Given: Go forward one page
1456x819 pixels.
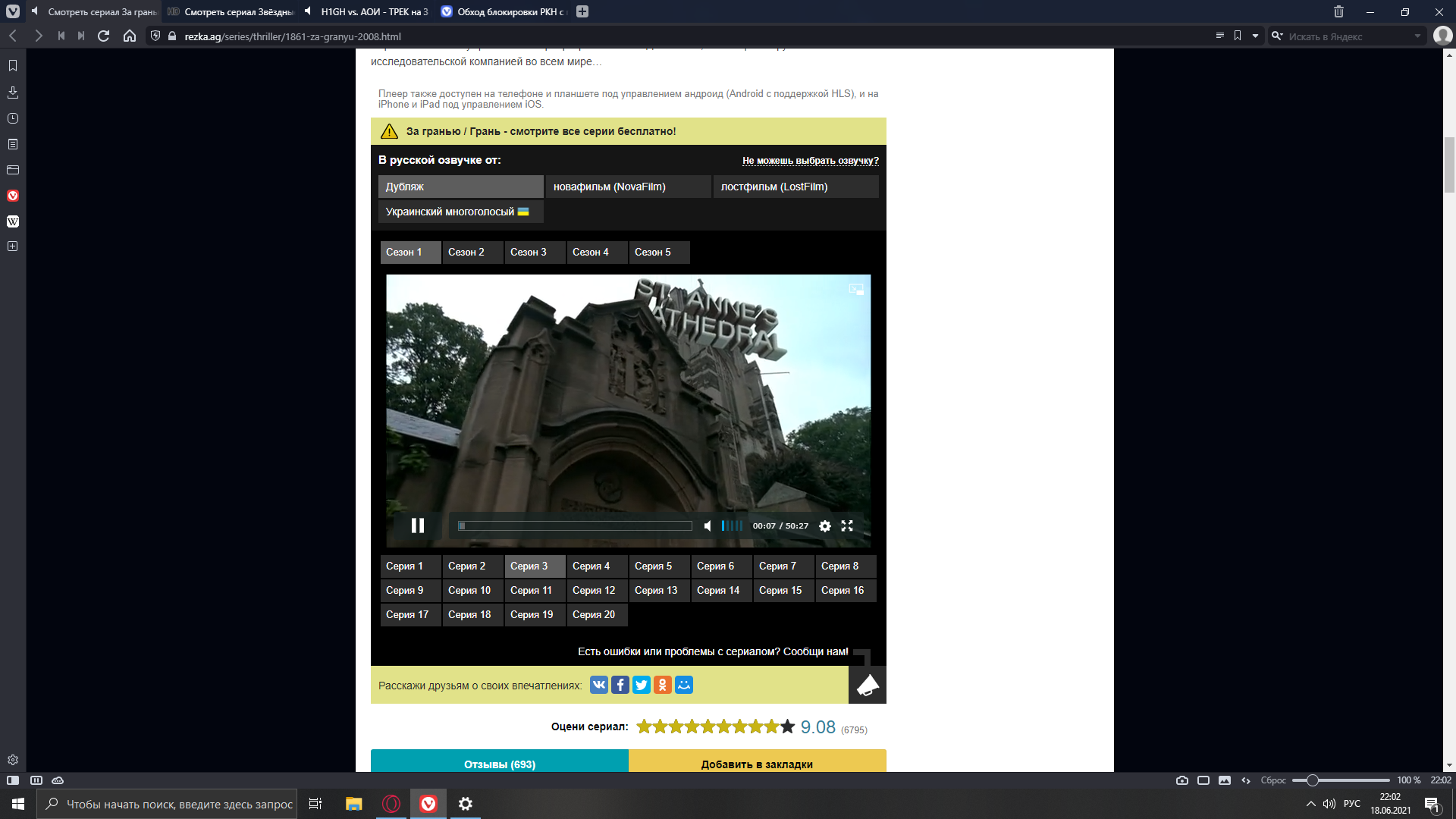Looking at the screenshot, I should click(38, 36).
